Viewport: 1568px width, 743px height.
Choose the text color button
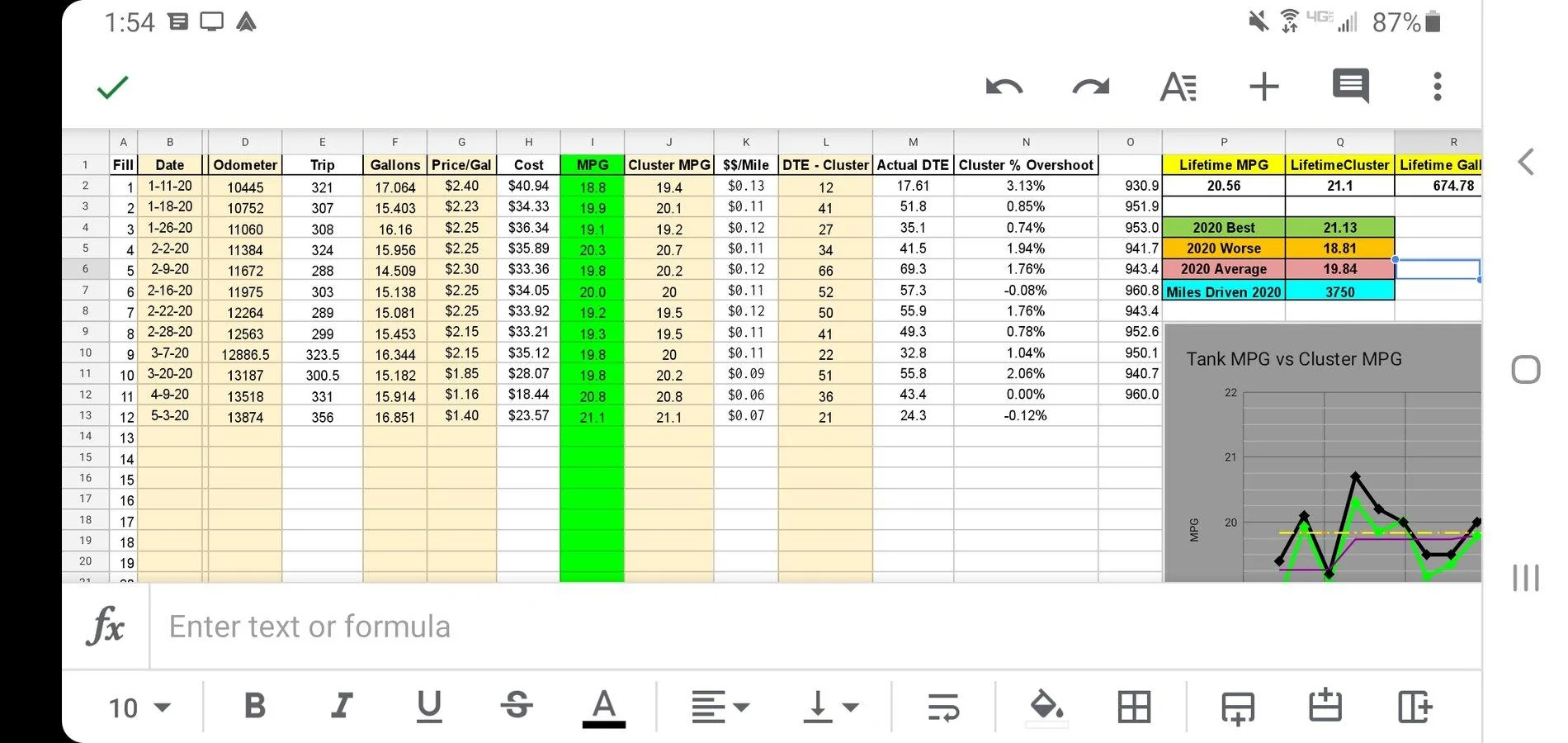pos(604,708)
